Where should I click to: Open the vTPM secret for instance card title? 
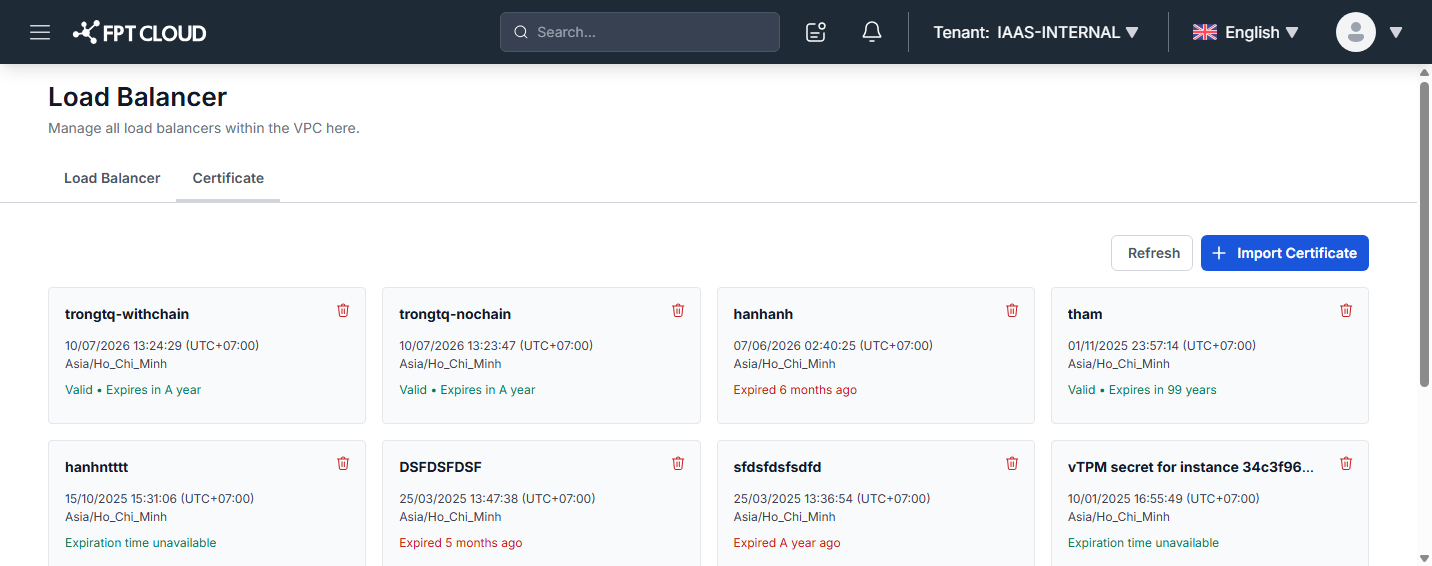1191,467
